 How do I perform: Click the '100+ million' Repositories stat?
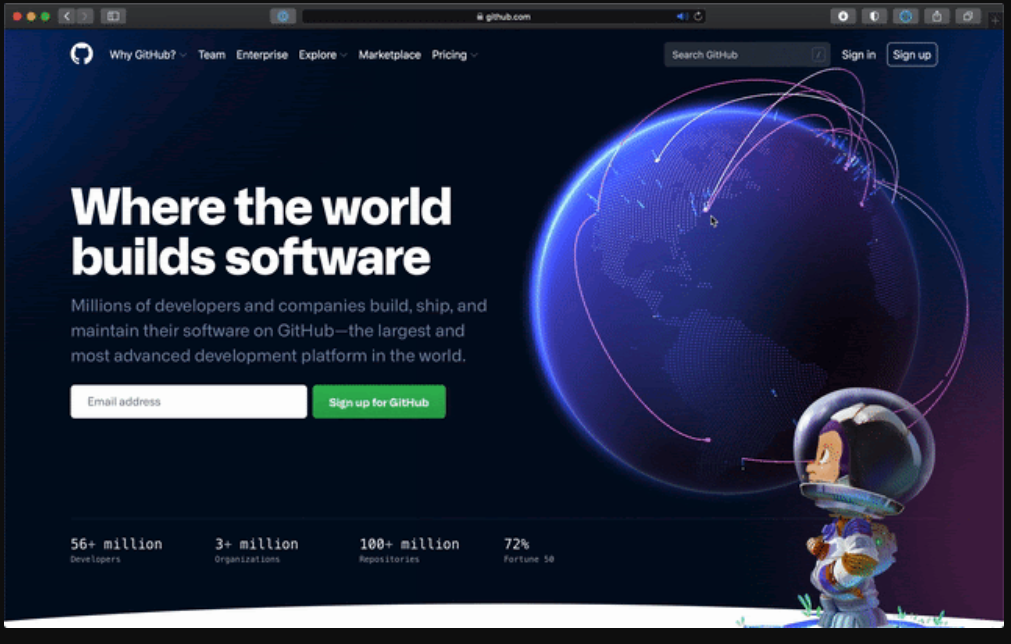pyautogui.click(x=409, y=550)
